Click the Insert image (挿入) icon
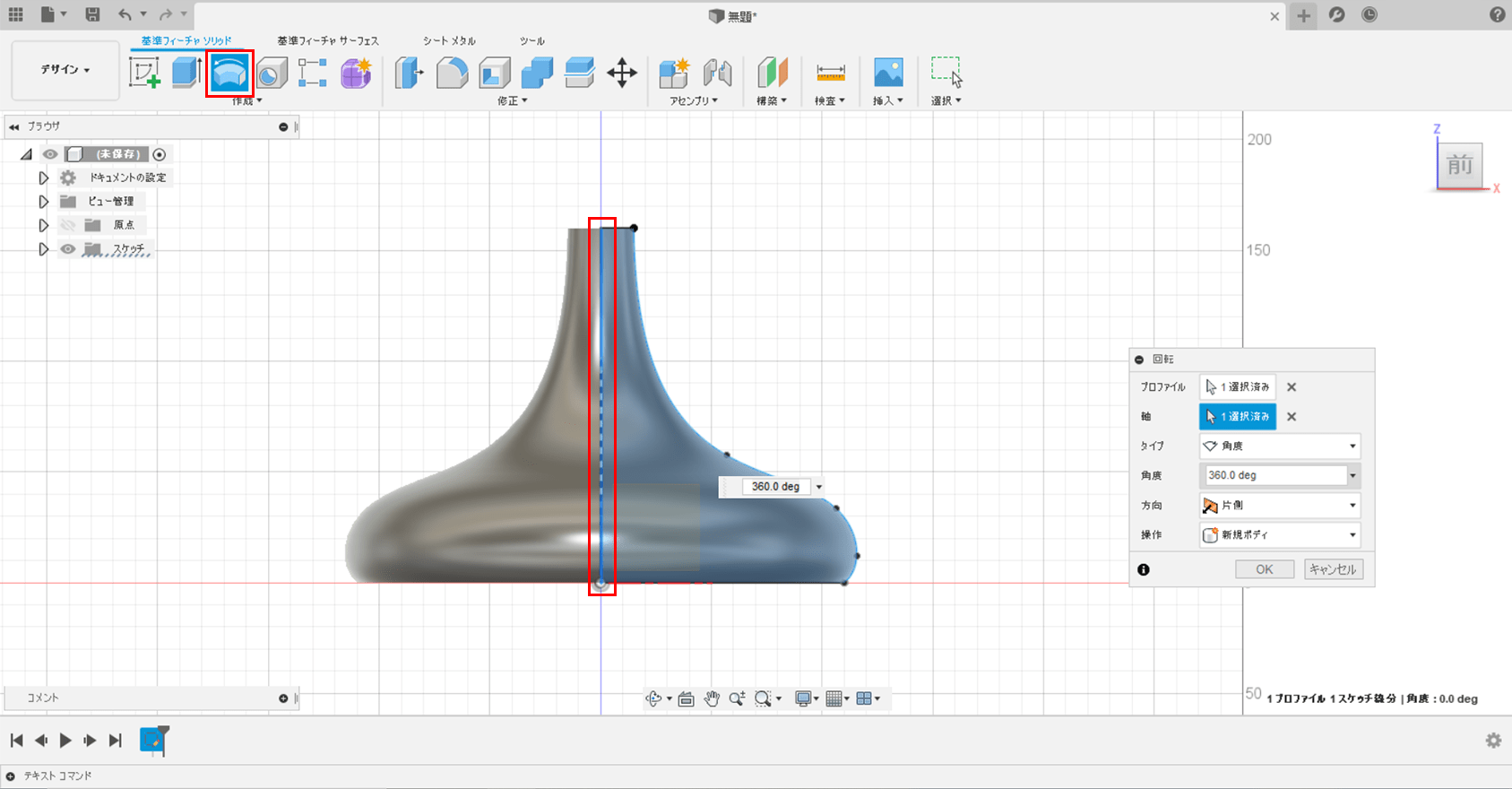The width and height of the screenshot is (1512, 789). tap(887, 73)
